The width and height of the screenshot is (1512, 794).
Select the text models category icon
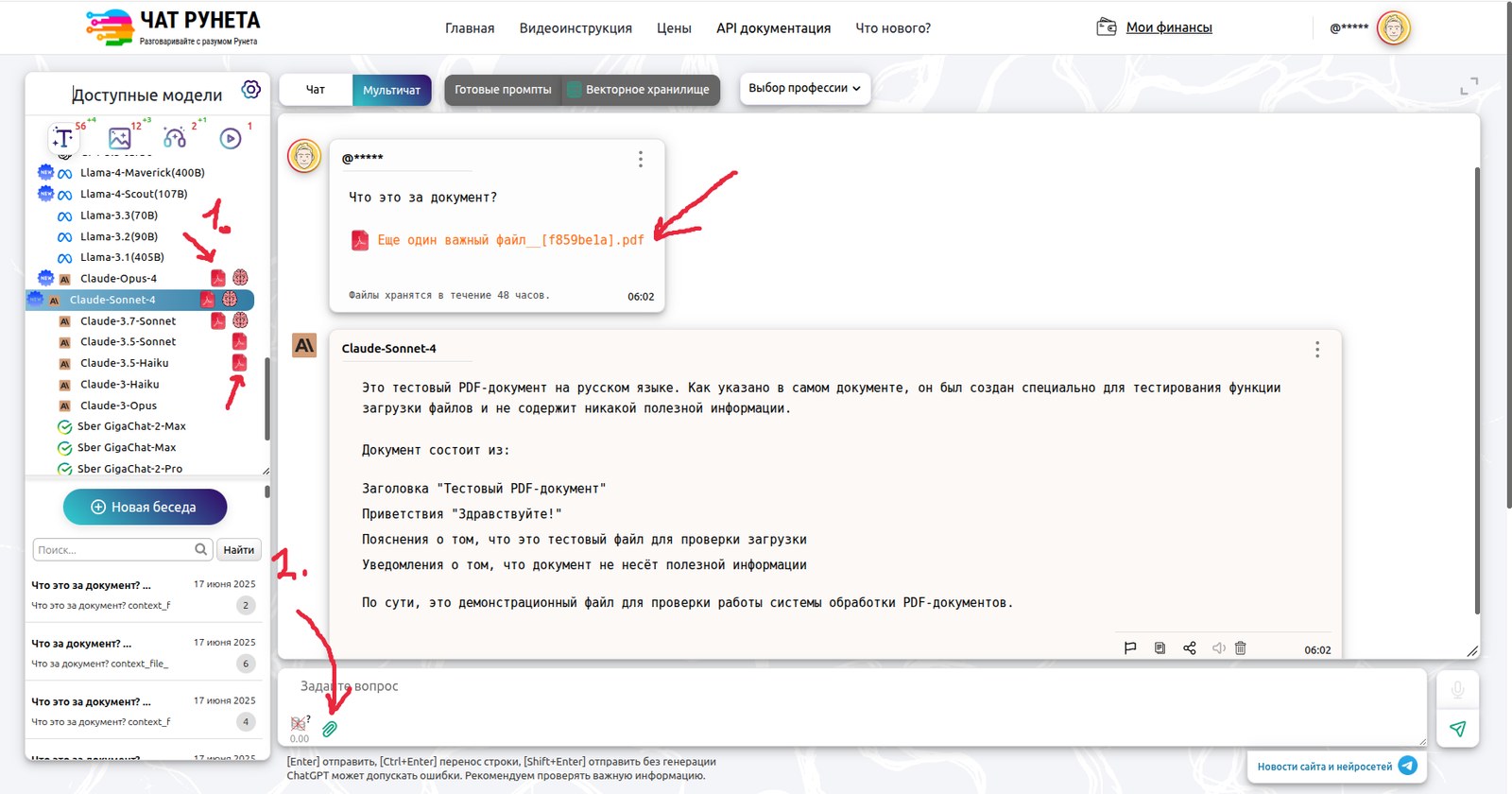click(x=62, y=138)
